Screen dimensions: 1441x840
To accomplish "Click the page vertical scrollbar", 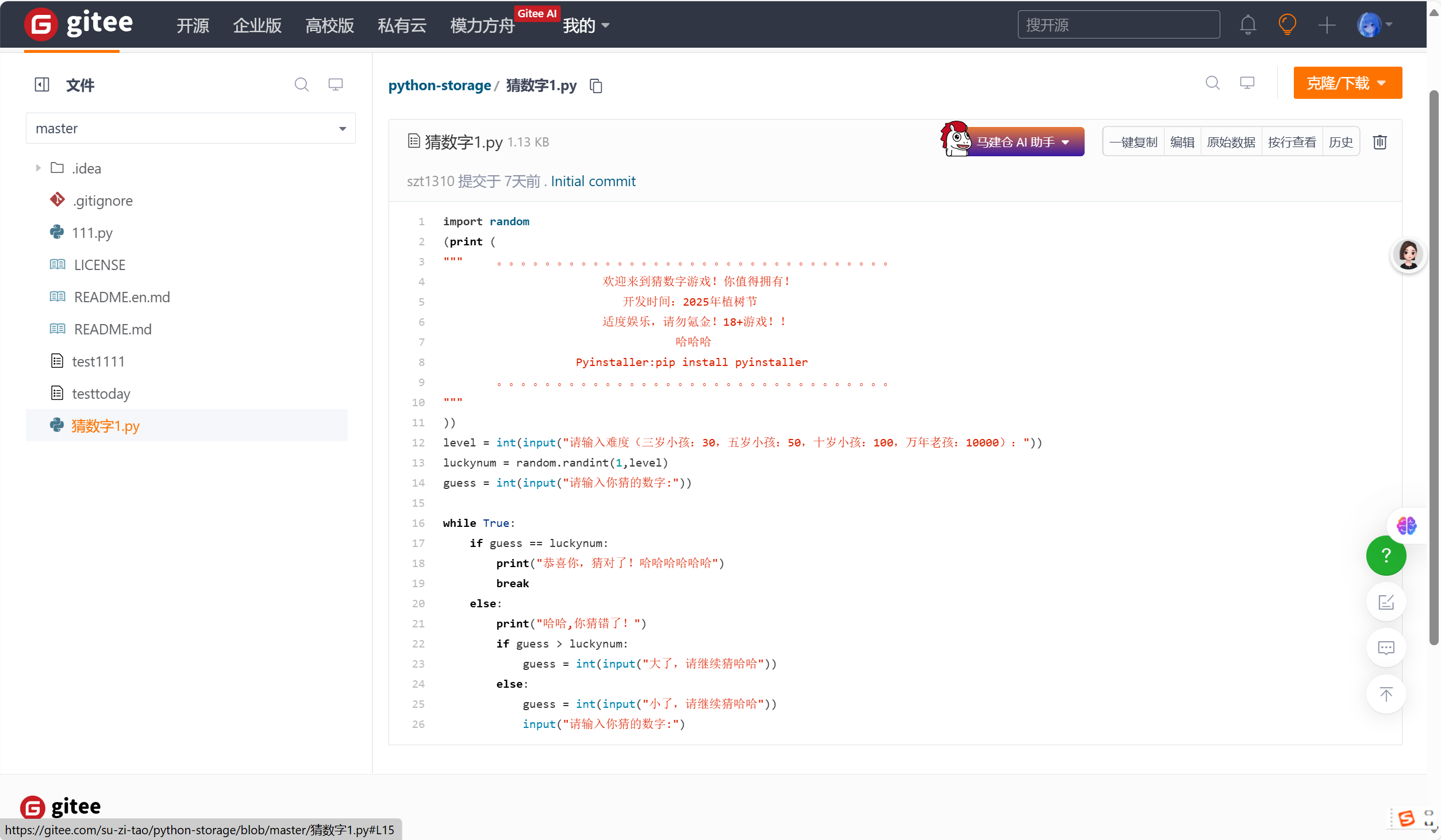I will [1434, 368].
